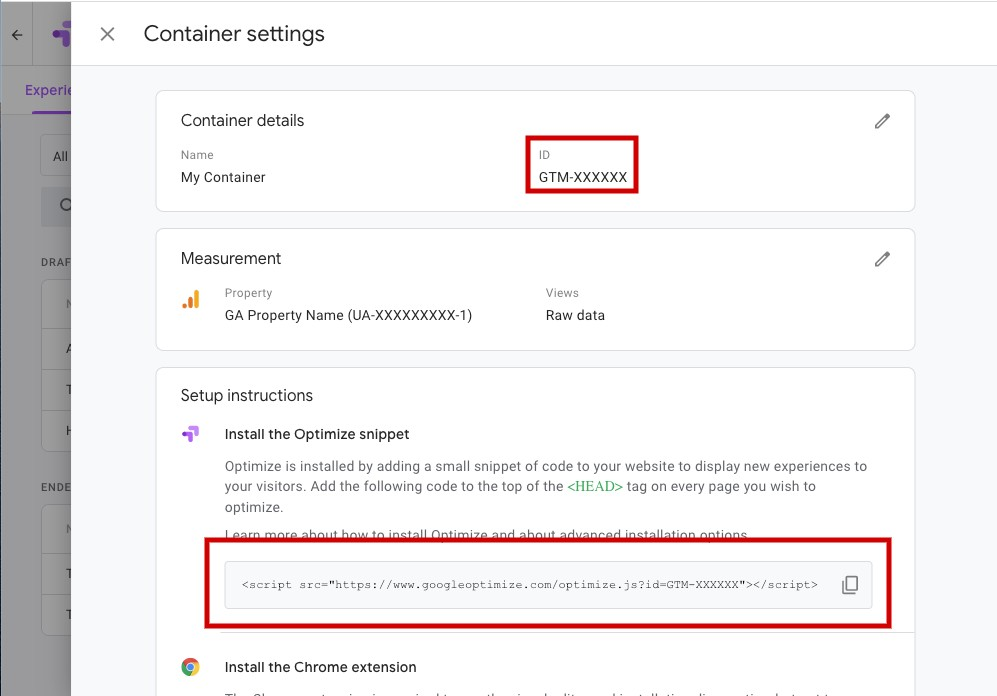Click the My Container name value
The image size is (997, 696).
coord(223,177)
